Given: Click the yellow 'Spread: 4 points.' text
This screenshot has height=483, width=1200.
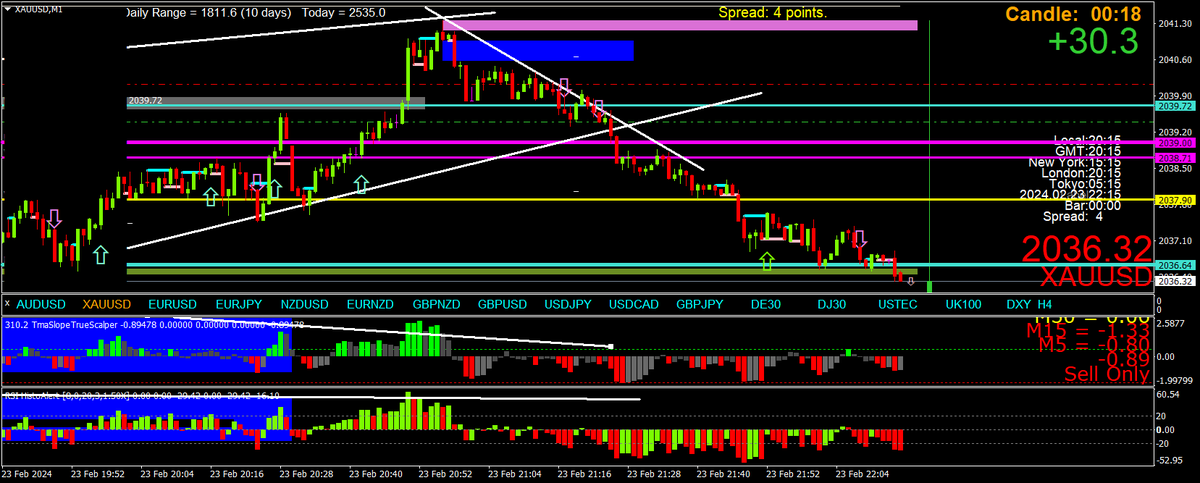Looking at the screenshot, I should coord(773,13).
